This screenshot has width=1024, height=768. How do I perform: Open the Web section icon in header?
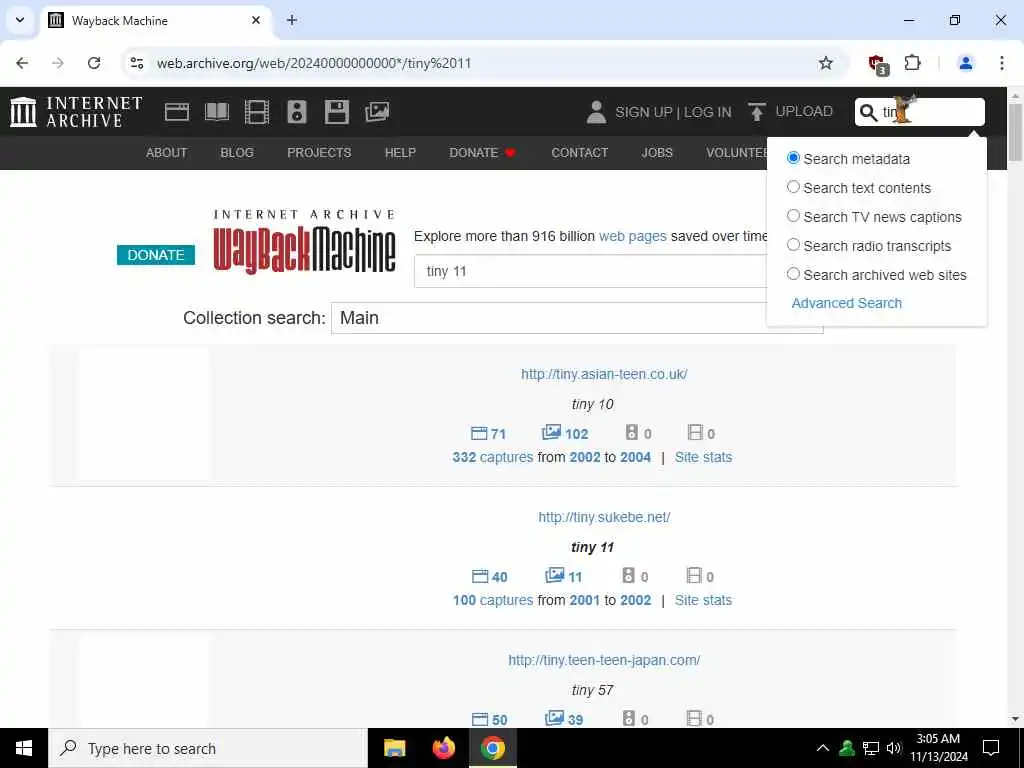coord(176,112)
